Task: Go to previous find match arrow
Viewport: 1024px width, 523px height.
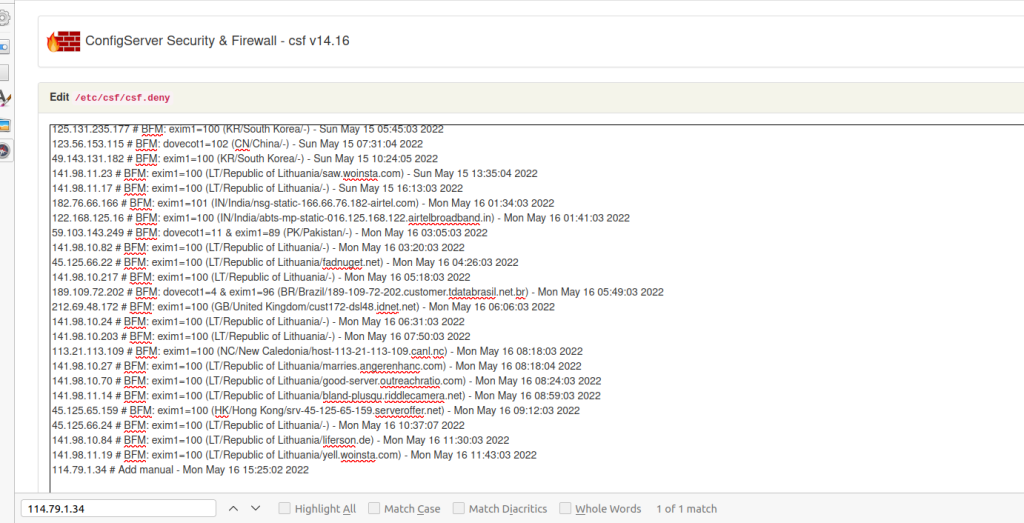Action: click(x=233, y=509)
